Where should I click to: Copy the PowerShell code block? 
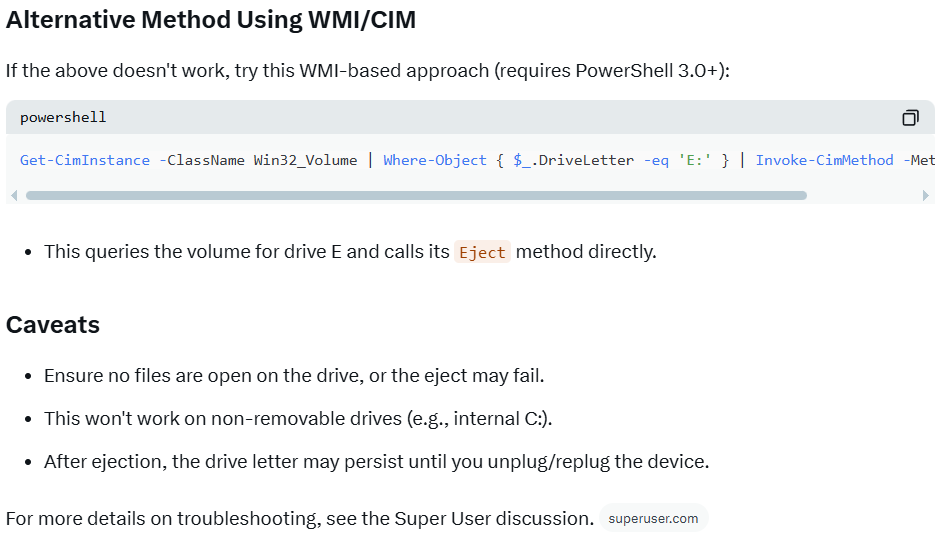[910, 118]
